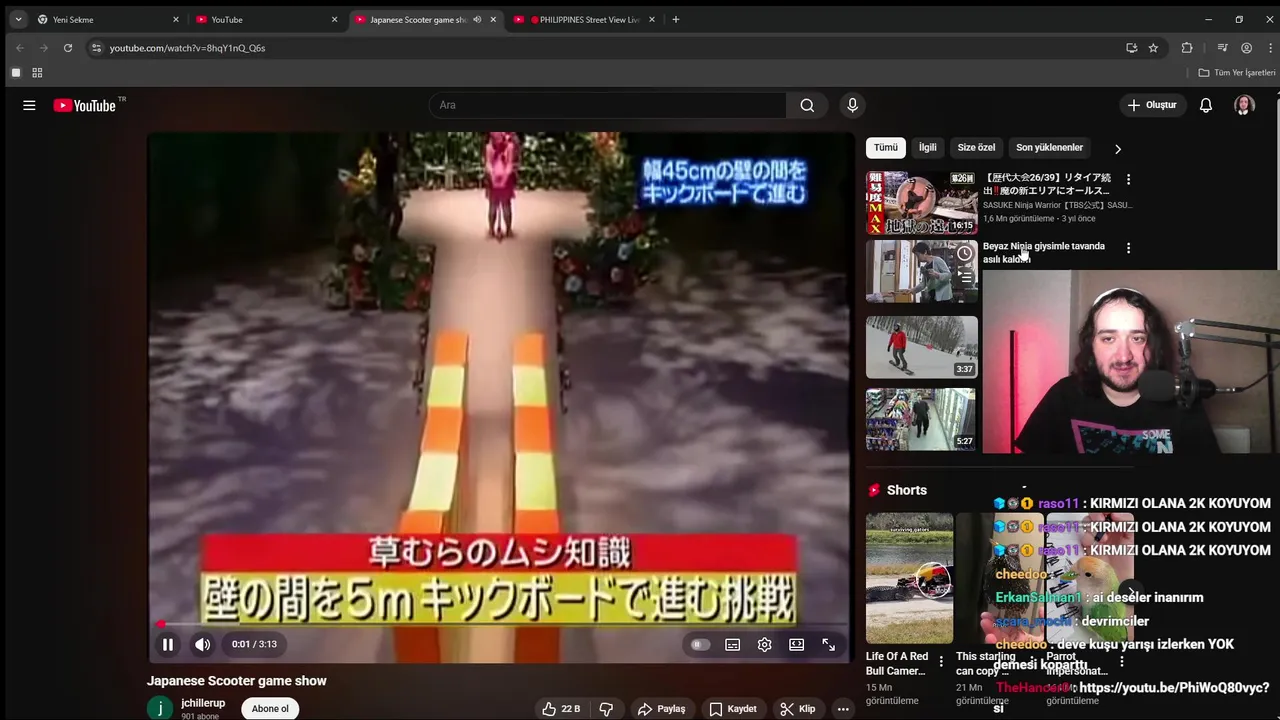Open the jchillerup channel avatar
The height and width of the screenshot is (720, 1280).
[160, 709]
